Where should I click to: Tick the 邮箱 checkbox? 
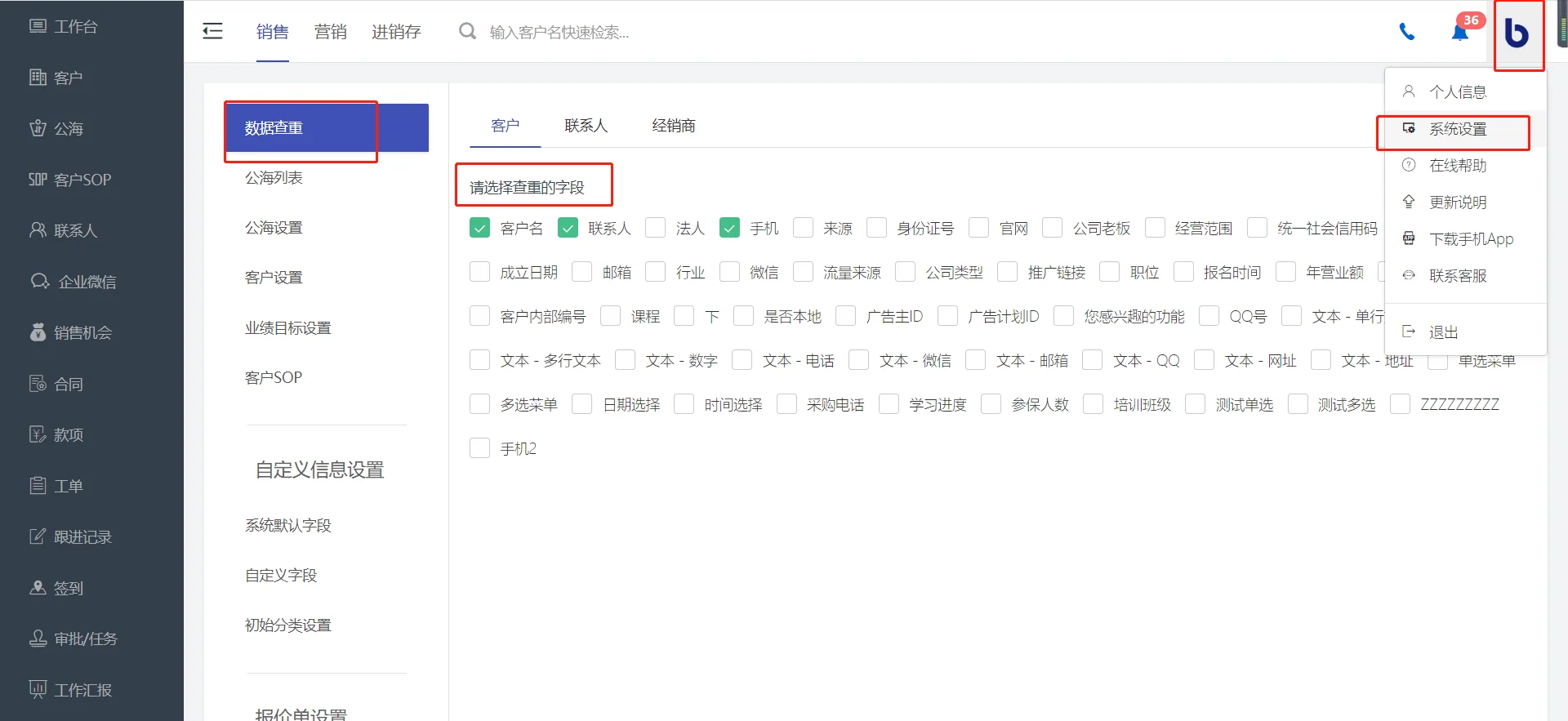(582, 272)
